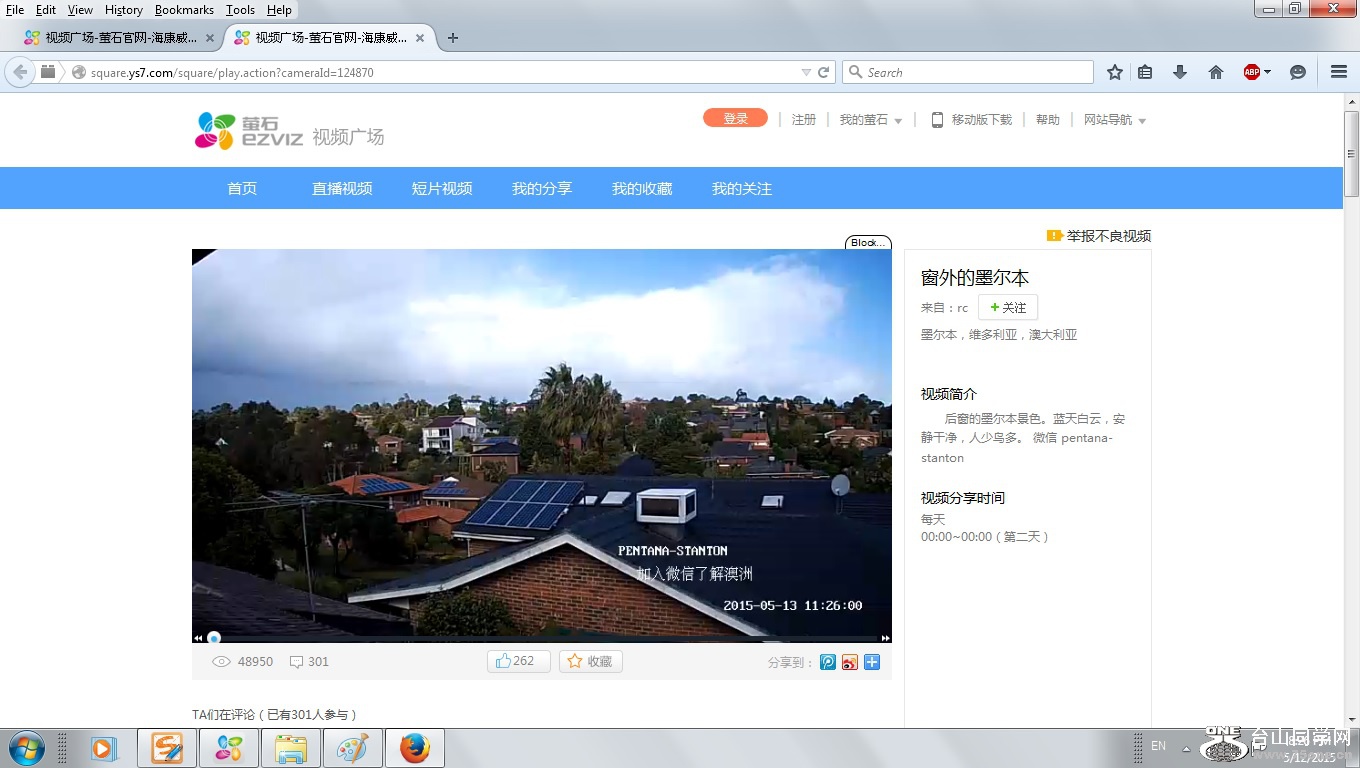This screenshot has height=768, width=1360.
Task: Open the View menu
Action: tap(80, 10)
